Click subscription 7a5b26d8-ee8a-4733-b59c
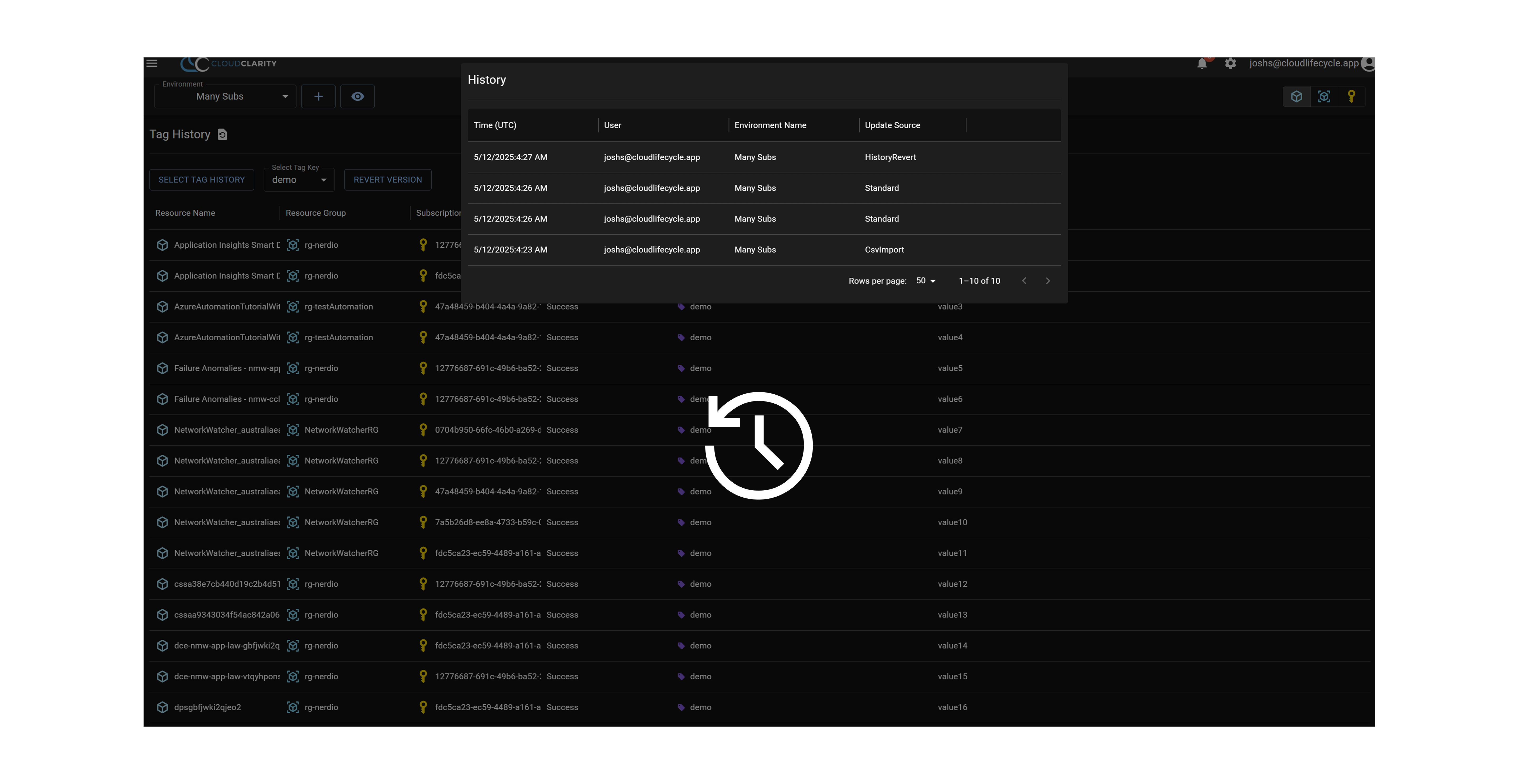Screen dimensions: 1518x784 [488, 522]
